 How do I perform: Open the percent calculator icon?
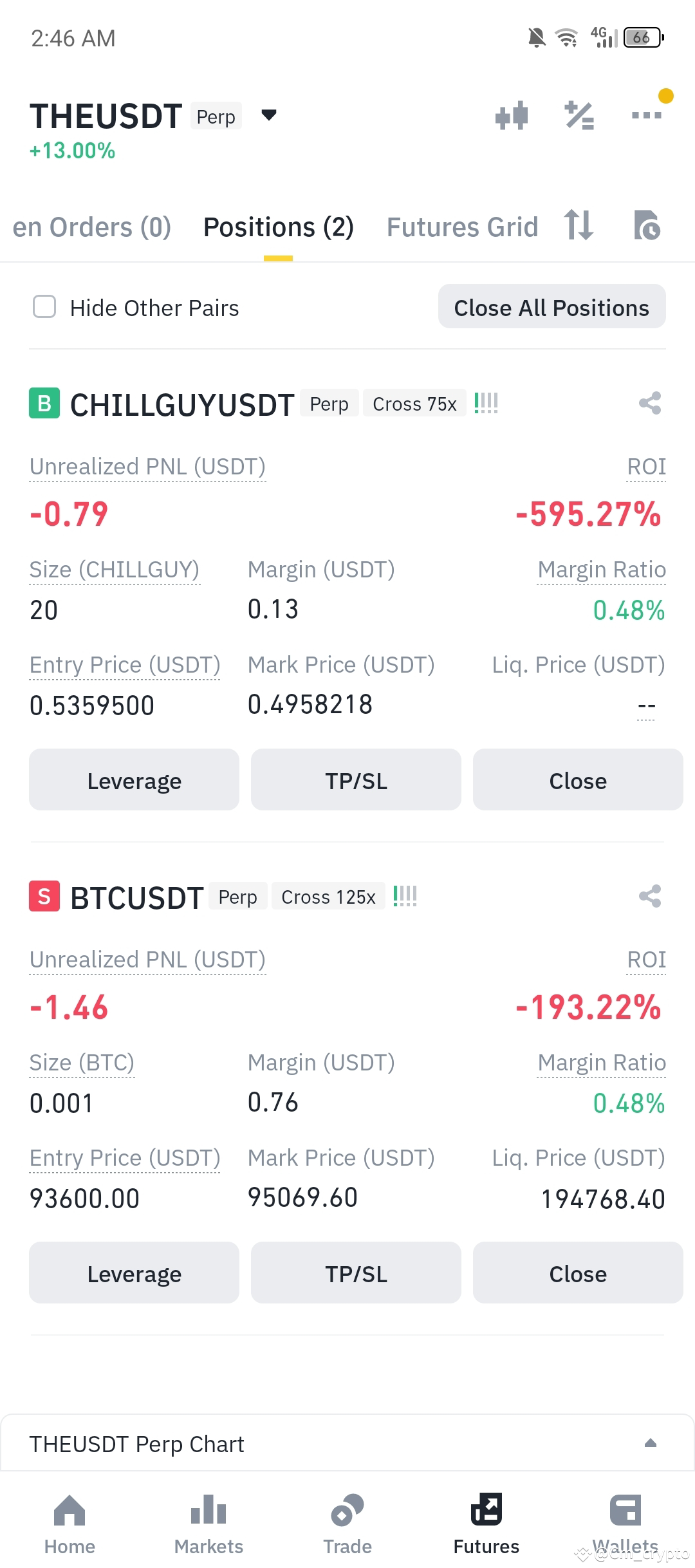pyautogui.click(x=579, y=116)
